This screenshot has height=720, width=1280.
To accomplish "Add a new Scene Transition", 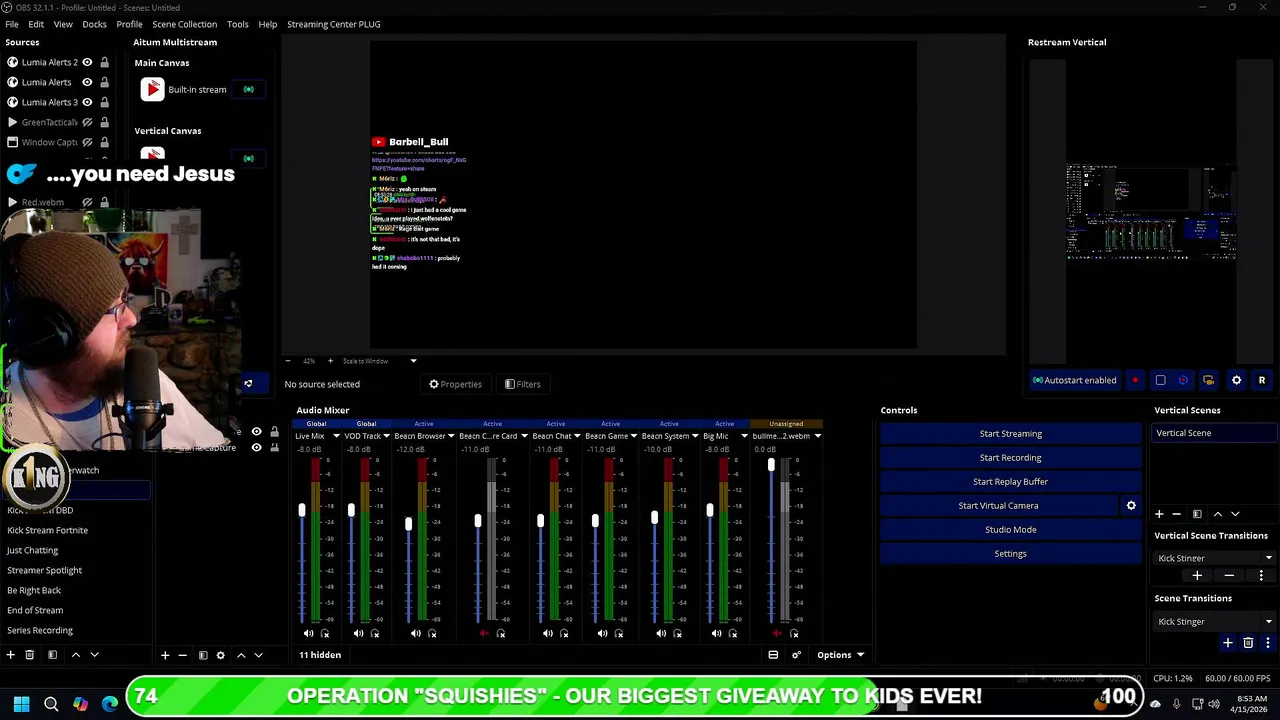I will point(1228,643).
